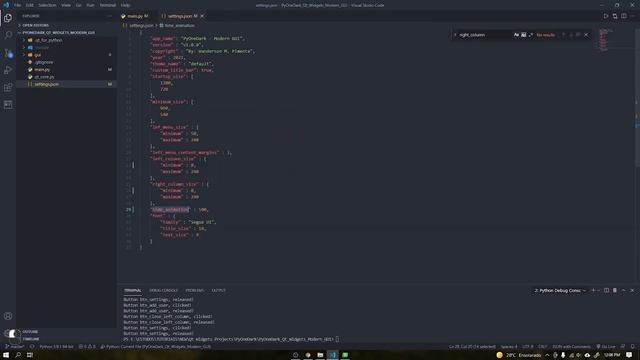The height and width of the screenshot is (360, 640).
Task: Click Python Current File debug config
Action: pos(156,347)
